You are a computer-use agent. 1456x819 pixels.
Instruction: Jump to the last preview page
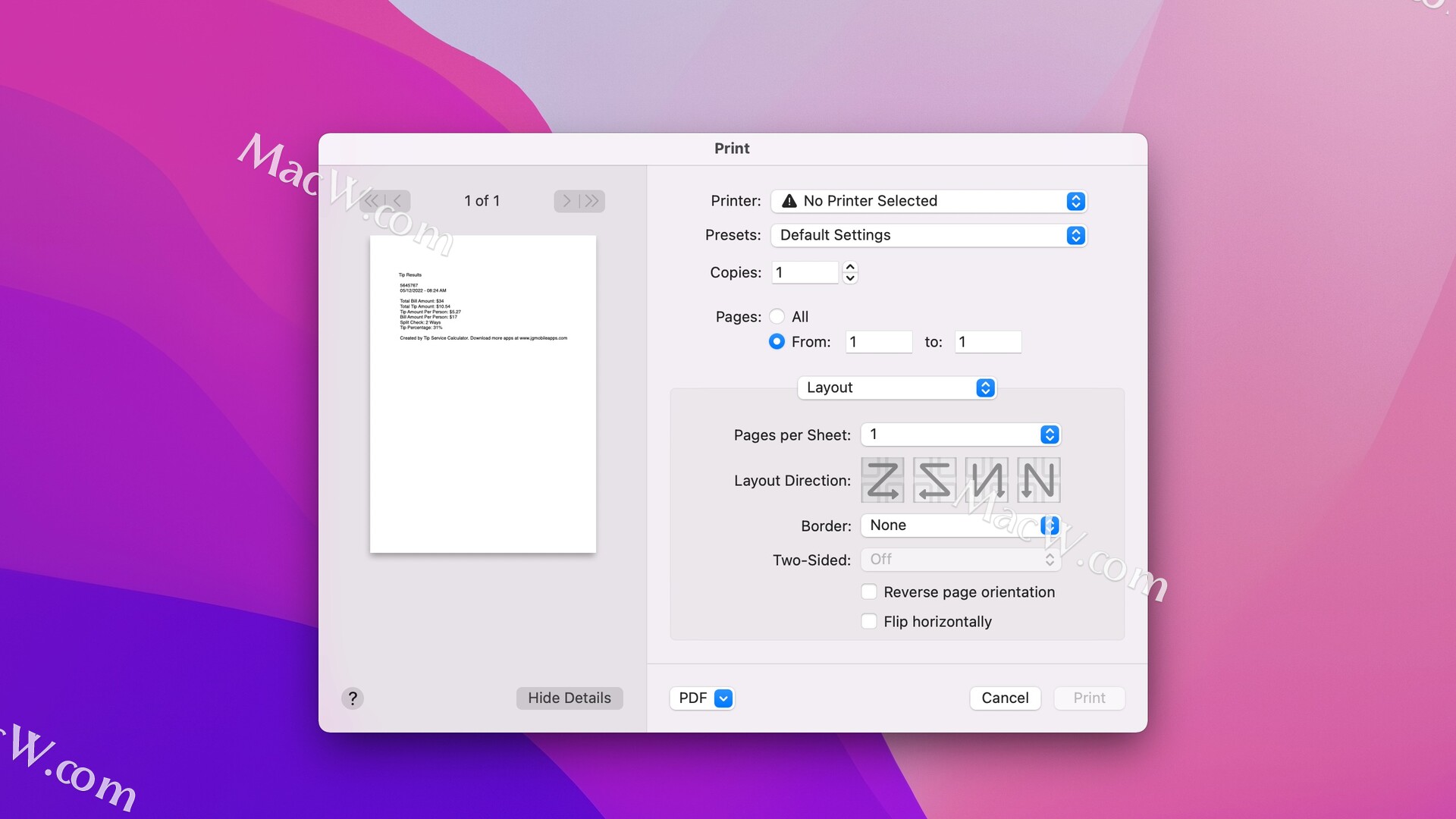click(x=592, y=201)
